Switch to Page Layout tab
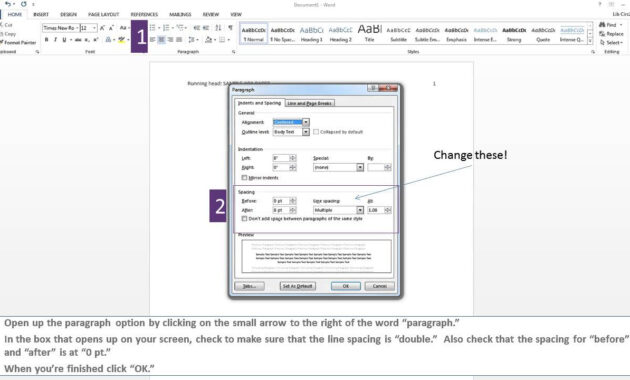 [104, 14]
